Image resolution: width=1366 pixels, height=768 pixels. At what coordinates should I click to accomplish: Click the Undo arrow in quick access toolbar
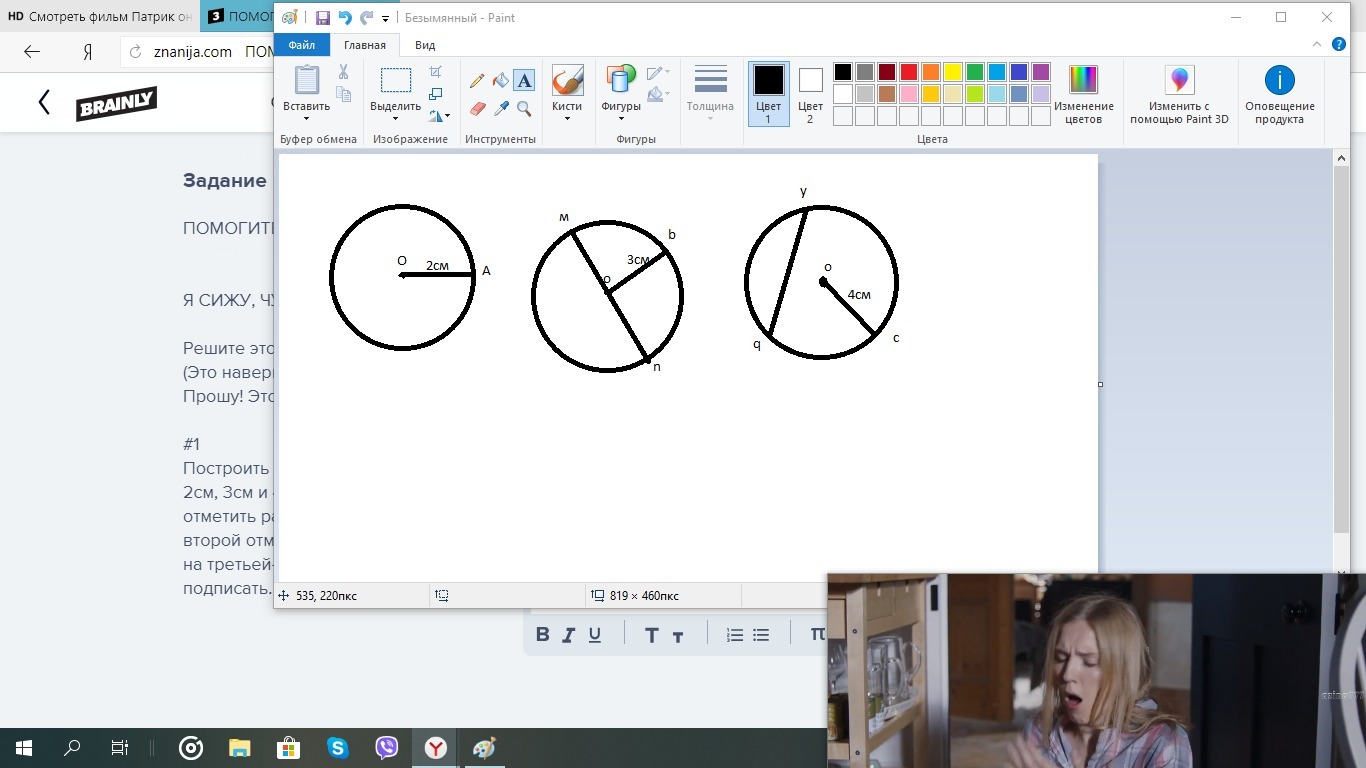pyautogui.click(x=345, y=18)
